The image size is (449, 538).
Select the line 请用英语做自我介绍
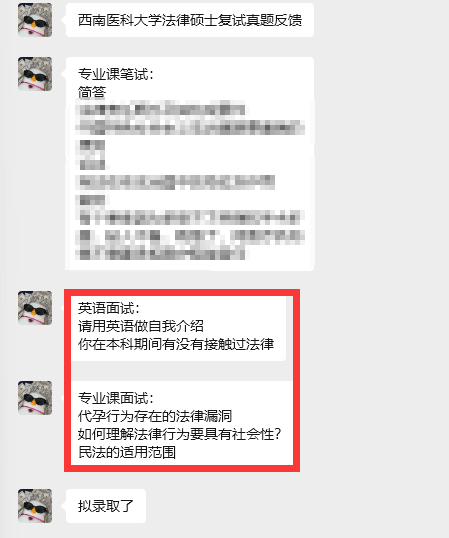coord(141,326)
